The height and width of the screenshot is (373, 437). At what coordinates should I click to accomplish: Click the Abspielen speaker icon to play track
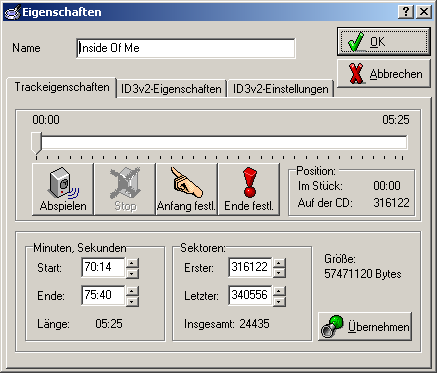(63, 189)
